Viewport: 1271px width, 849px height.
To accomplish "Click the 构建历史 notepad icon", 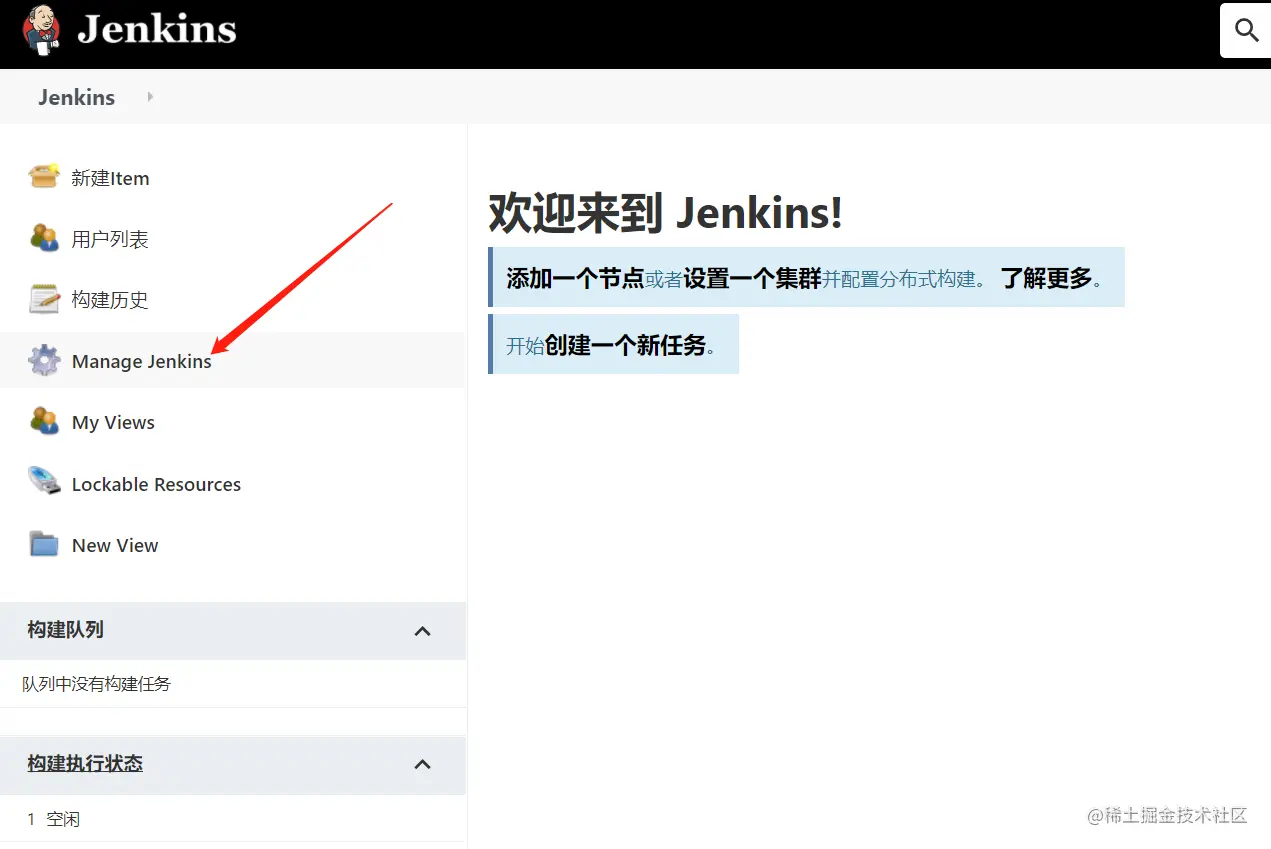I will coord(44,299).
